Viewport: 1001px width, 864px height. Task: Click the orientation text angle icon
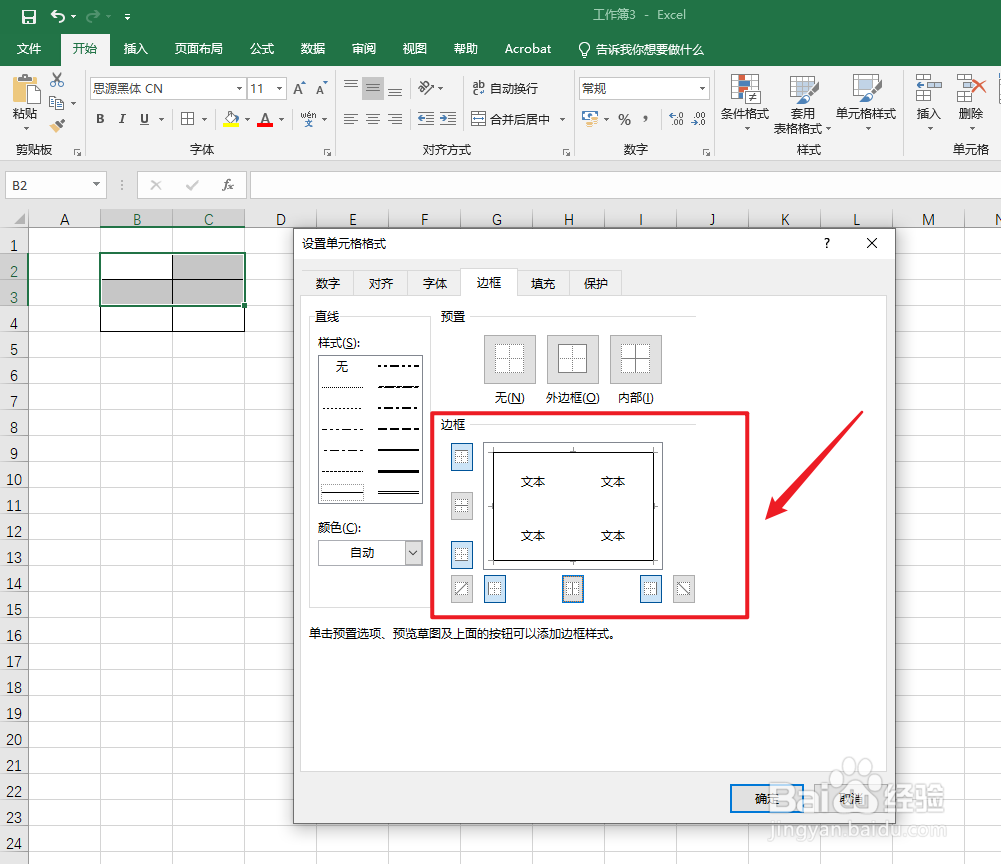426,87
